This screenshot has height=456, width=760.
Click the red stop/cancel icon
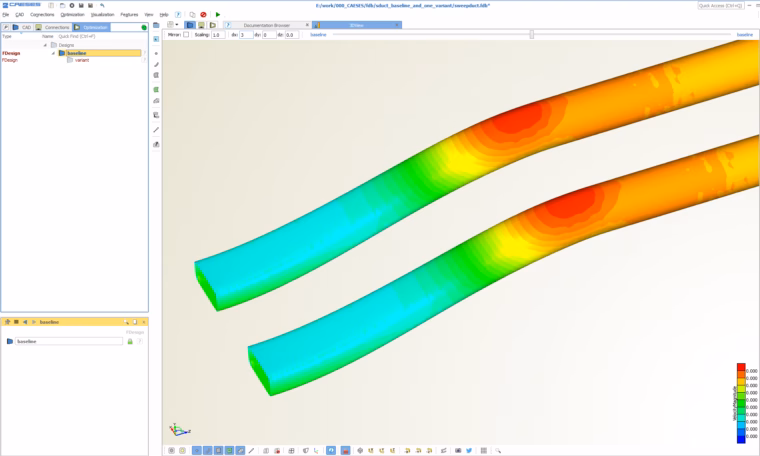[x=204, y=15]
